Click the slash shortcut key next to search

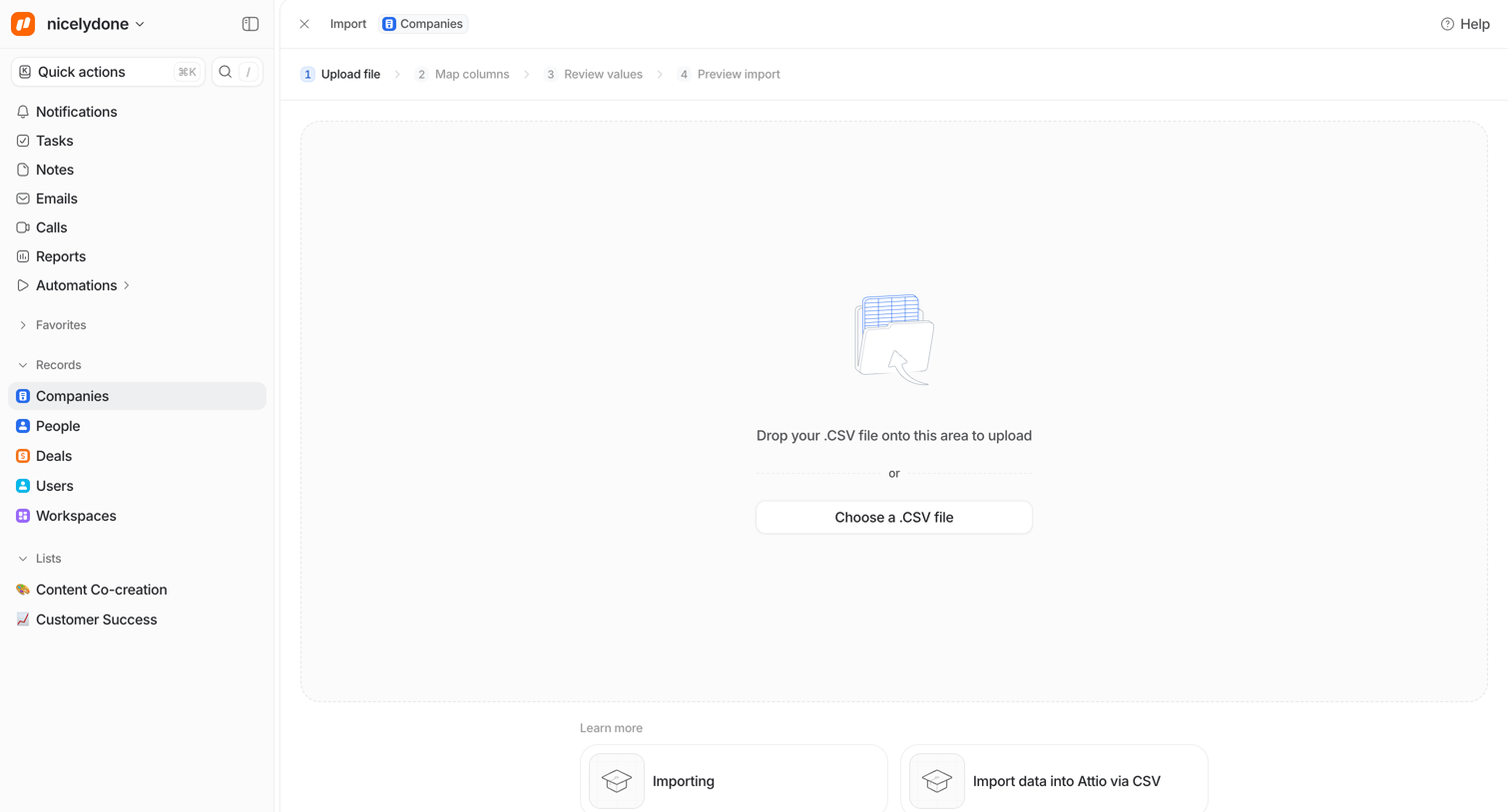click(x=249, y=72)
